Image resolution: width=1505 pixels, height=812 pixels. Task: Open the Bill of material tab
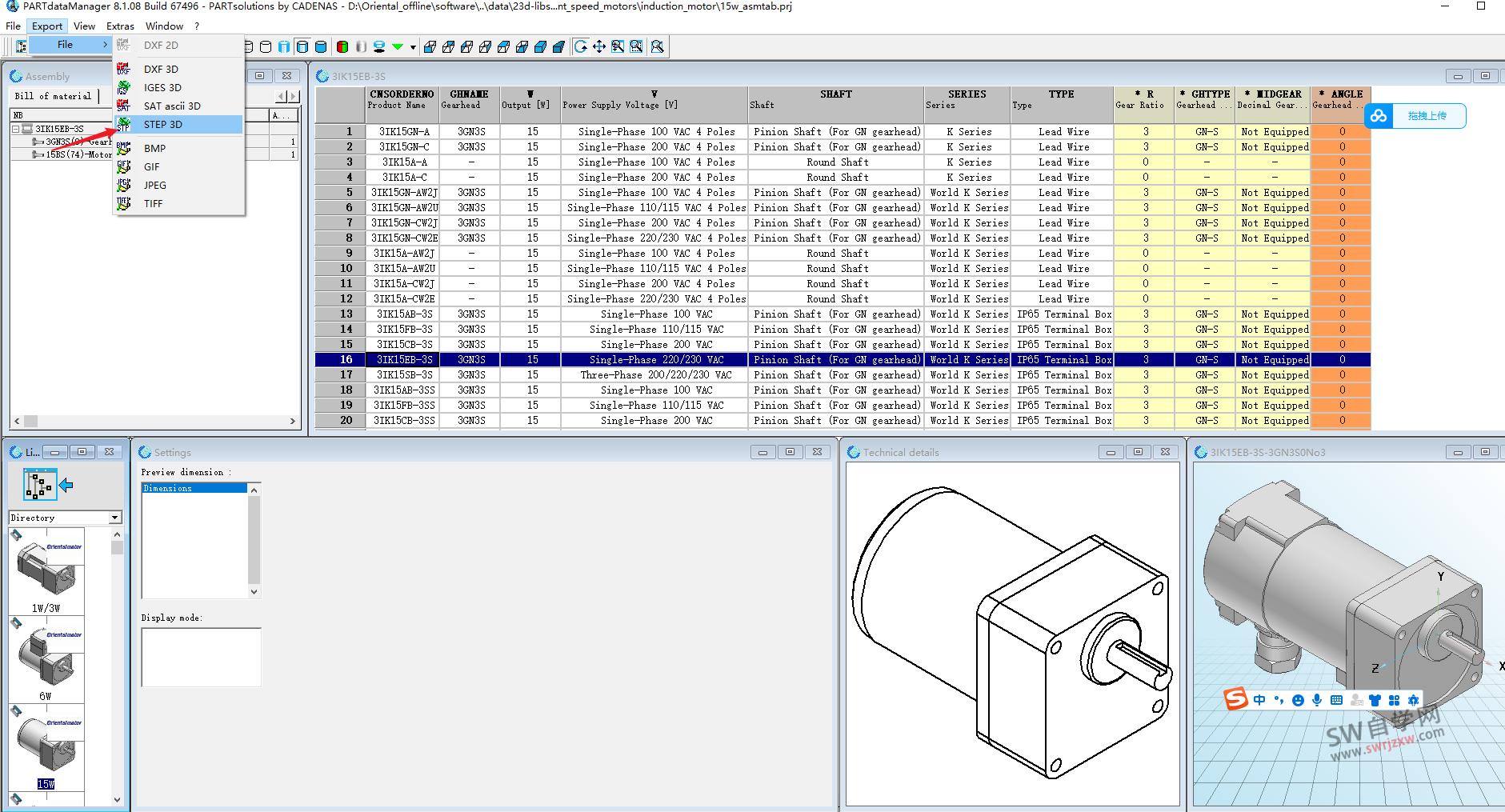coord(53,96)
